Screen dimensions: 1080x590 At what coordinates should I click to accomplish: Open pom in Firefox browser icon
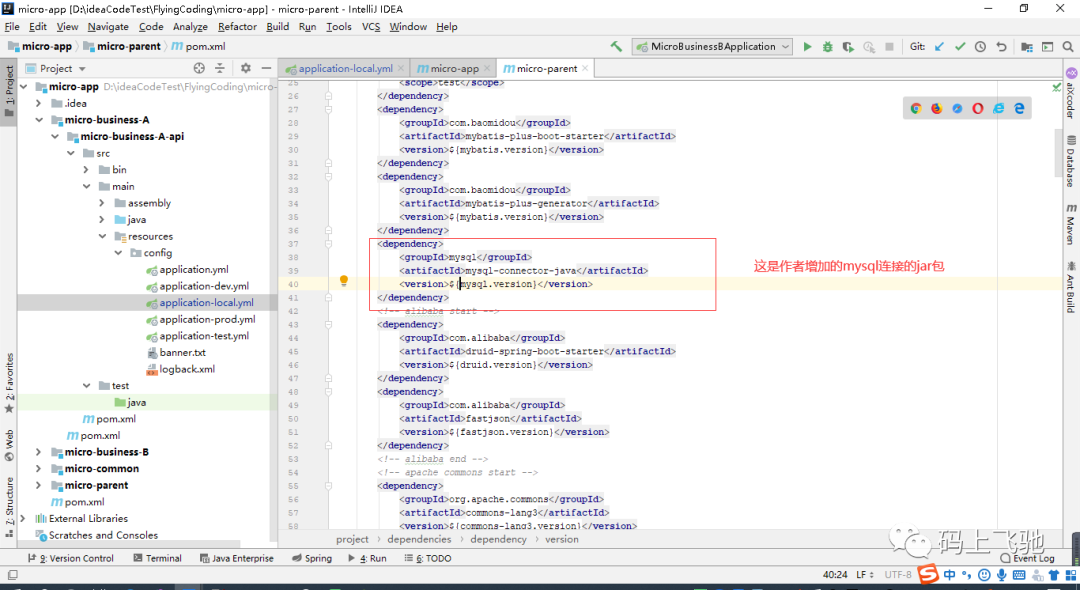pos(936,108)
